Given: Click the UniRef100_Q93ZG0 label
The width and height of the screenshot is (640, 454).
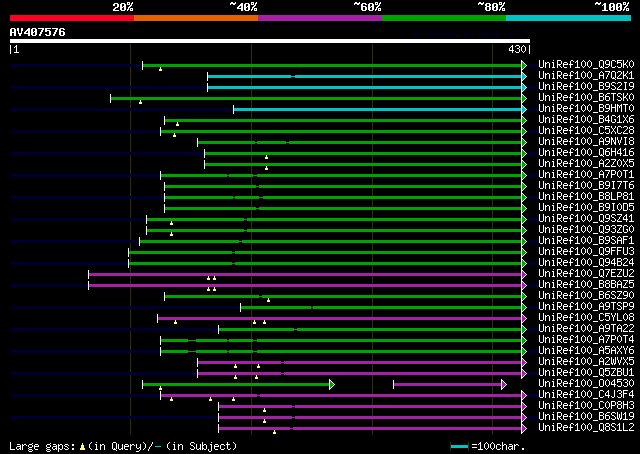Looking at the screenshot, I should (586, 230).
